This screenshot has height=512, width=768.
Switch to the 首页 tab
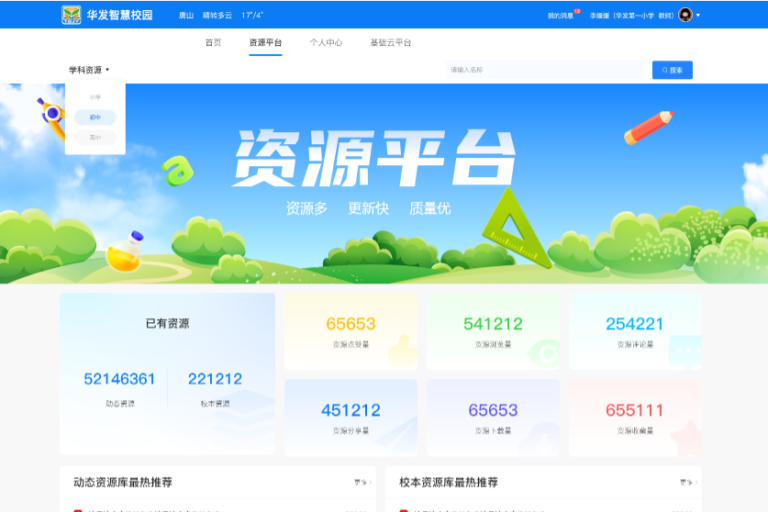click(213, 43)
